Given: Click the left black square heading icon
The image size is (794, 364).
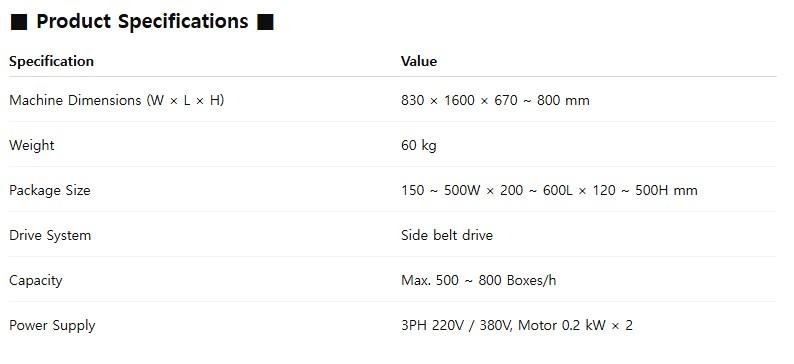Looking at the screenshot, I should pyautogui.click(x=19, y=23).
